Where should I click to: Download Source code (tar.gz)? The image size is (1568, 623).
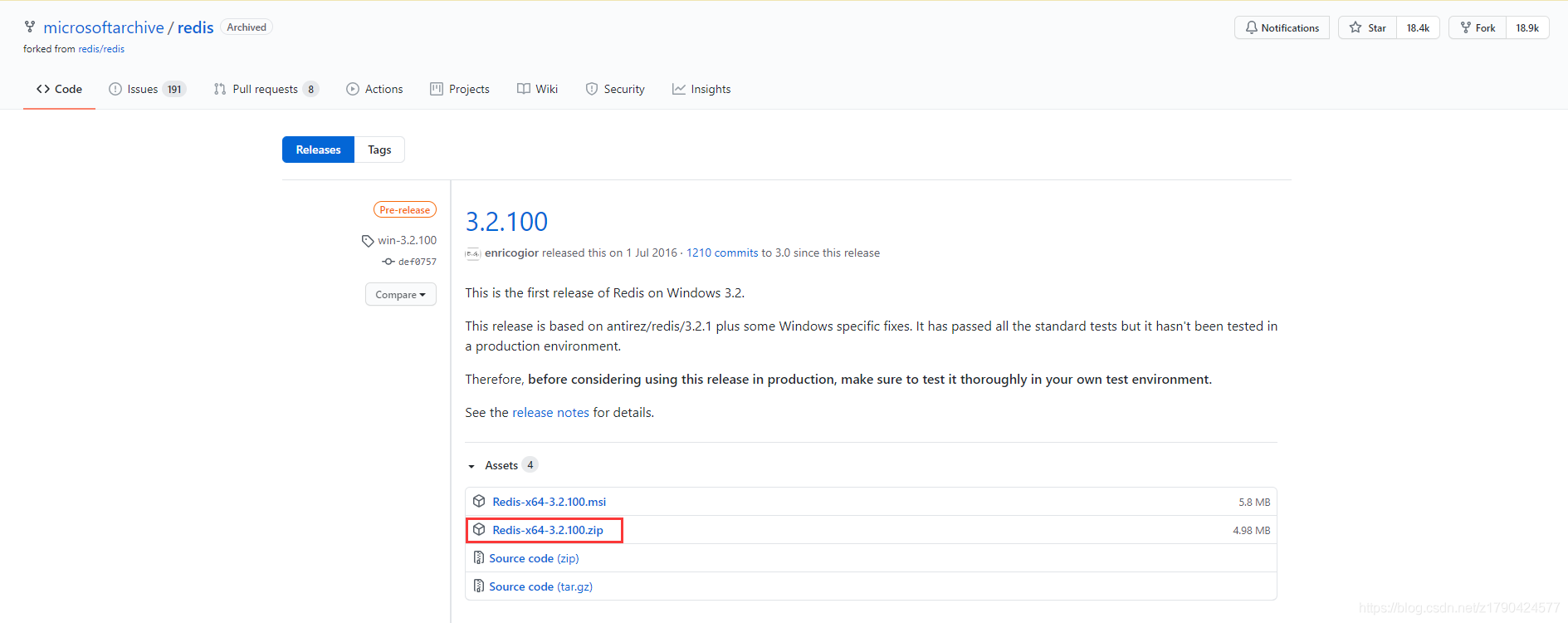(540, 586)
